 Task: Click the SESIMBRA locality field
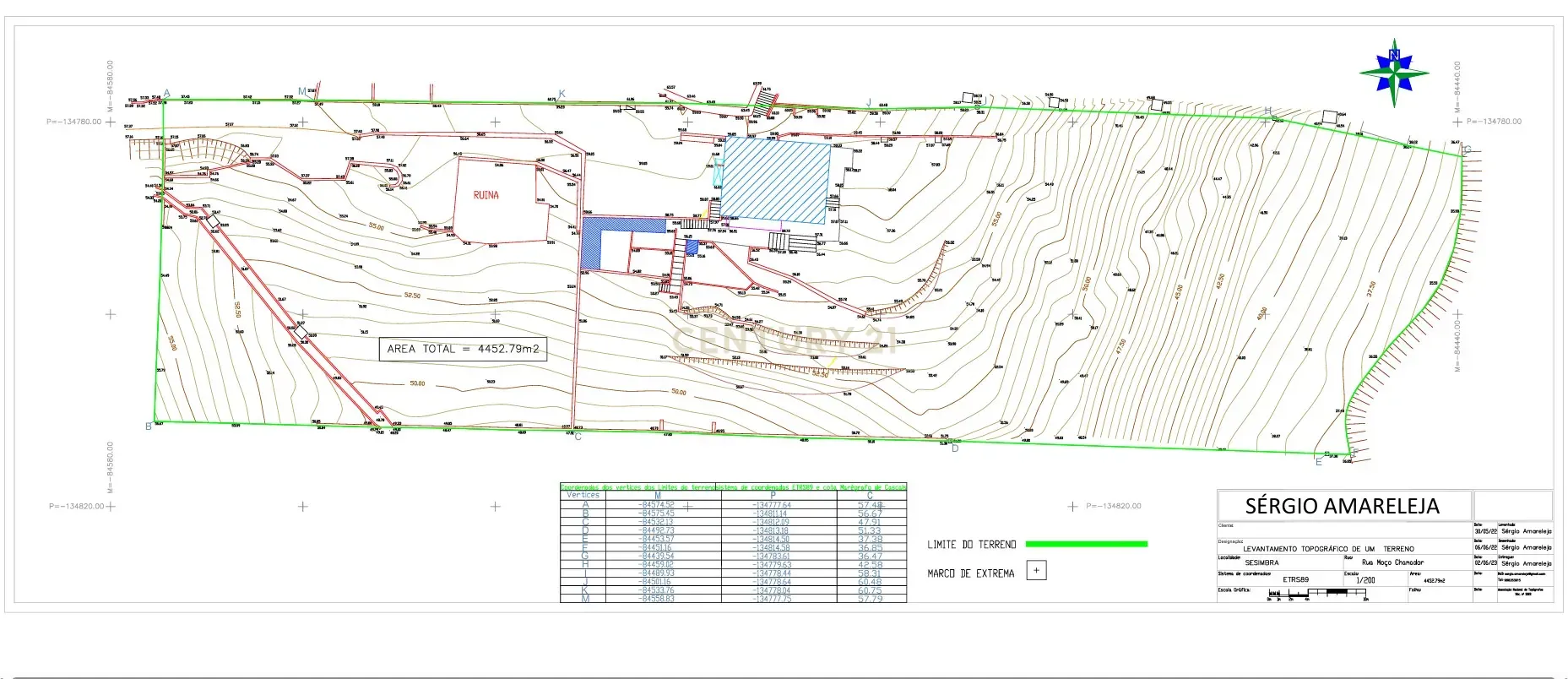pyautogui.click(x=1261, y=562)
